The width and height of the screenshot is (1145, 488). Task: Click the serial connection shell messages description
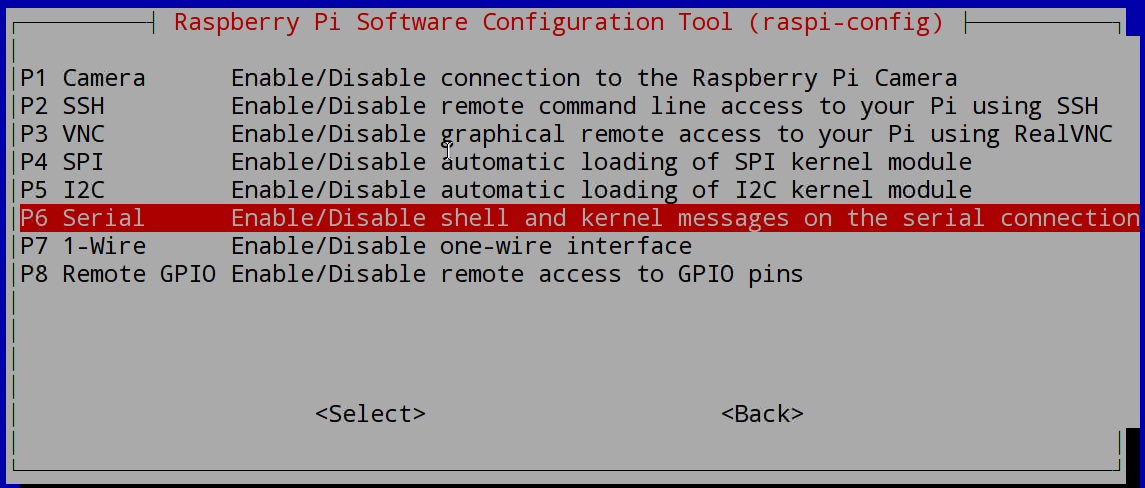click(x=685, y=218)
